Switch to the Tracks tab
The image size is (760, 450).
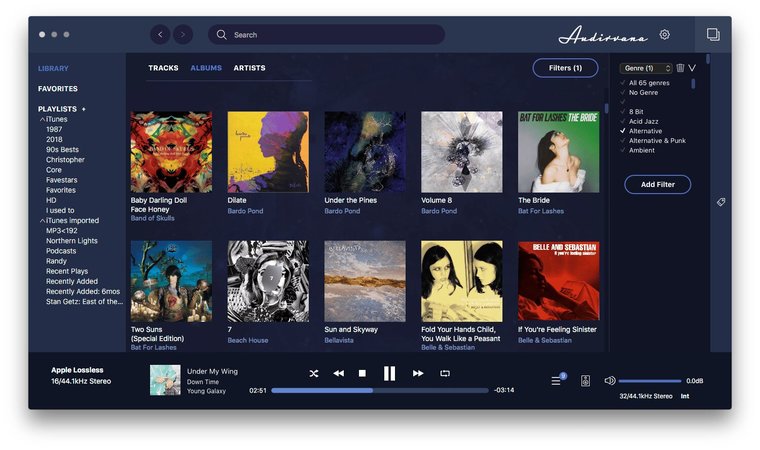[163, 68]
